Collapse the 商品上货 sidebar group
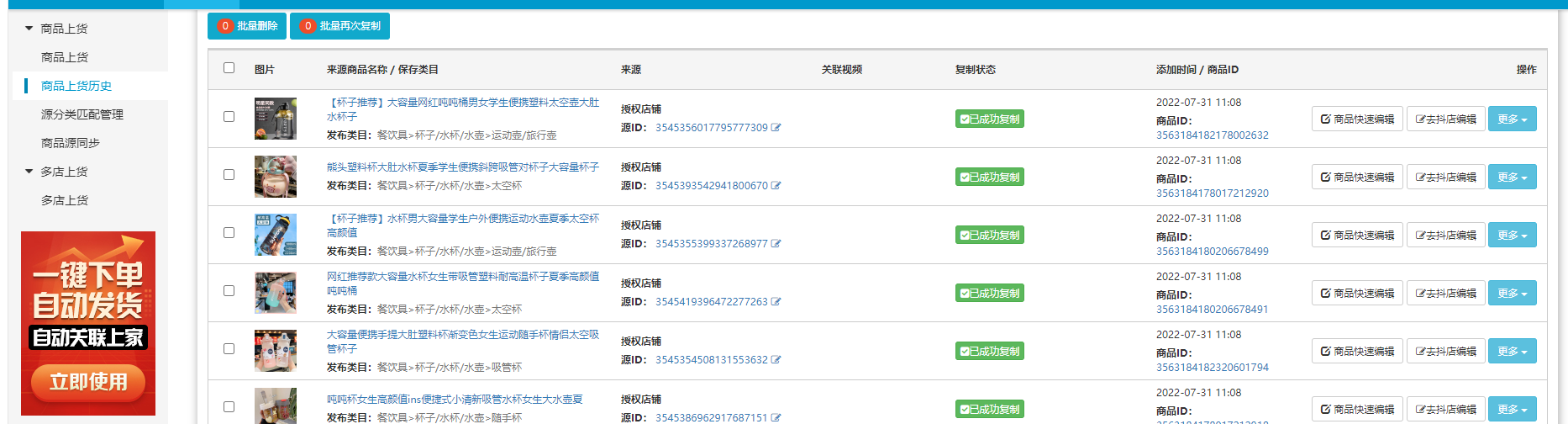The width and height of the screenshot is (1568, 424). pos(29,29)
